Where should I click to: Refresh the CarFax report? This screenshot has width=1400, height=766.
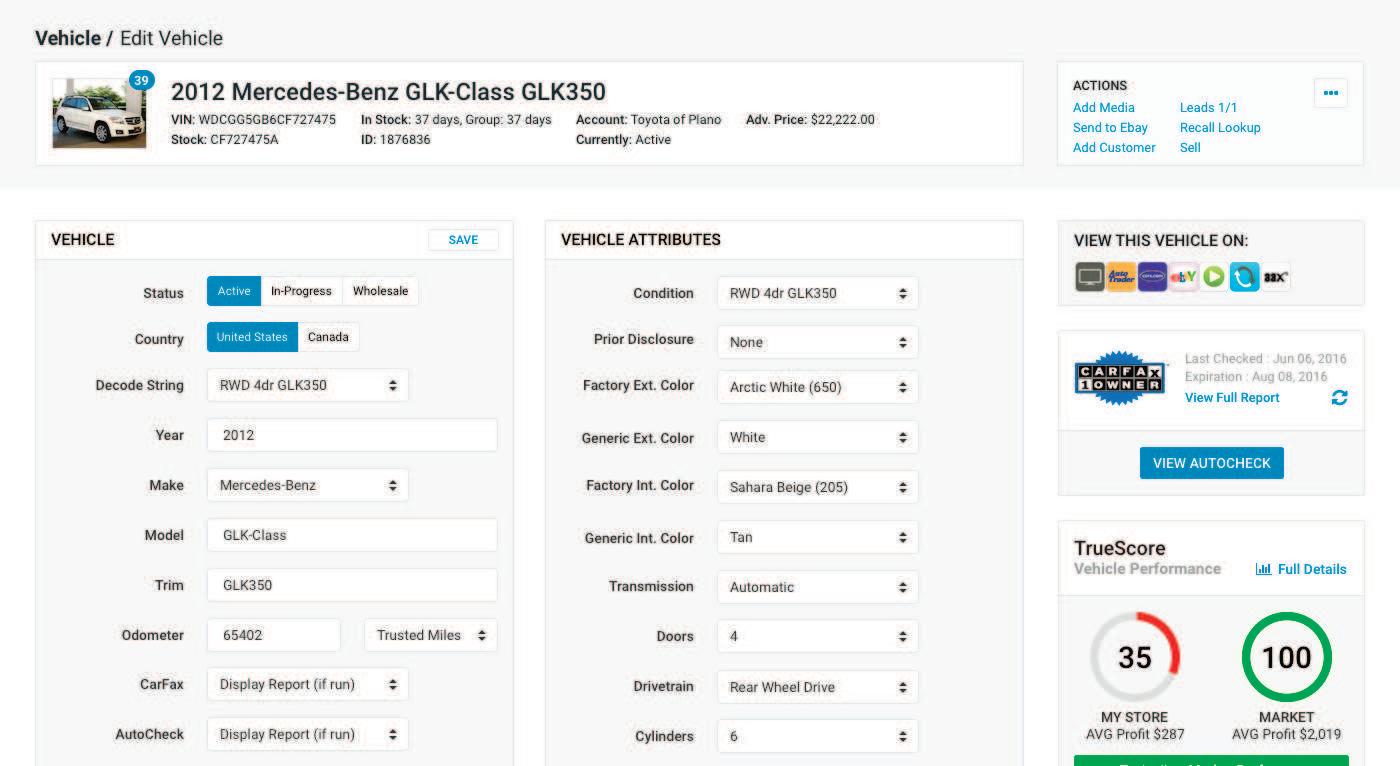tap(1339, 398)
